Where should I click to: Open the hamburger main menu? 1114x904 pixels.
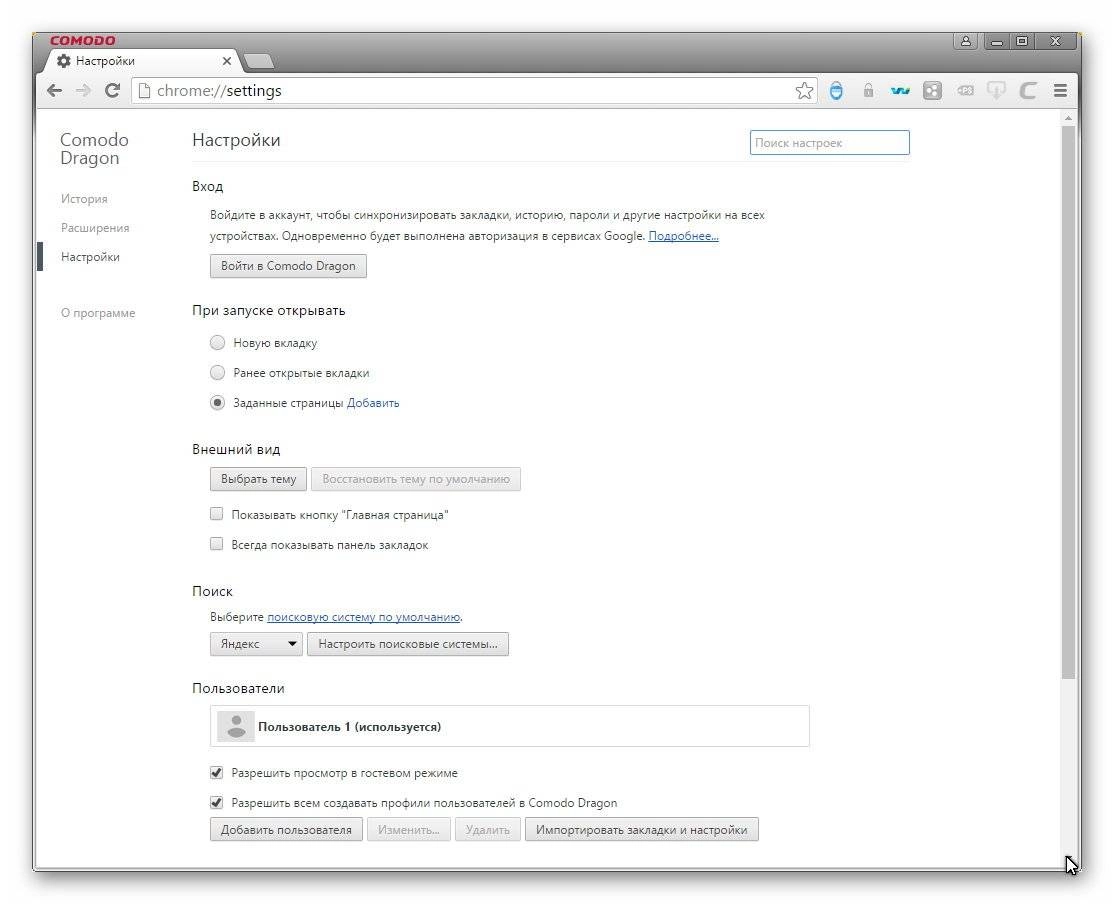(1060, 90)
